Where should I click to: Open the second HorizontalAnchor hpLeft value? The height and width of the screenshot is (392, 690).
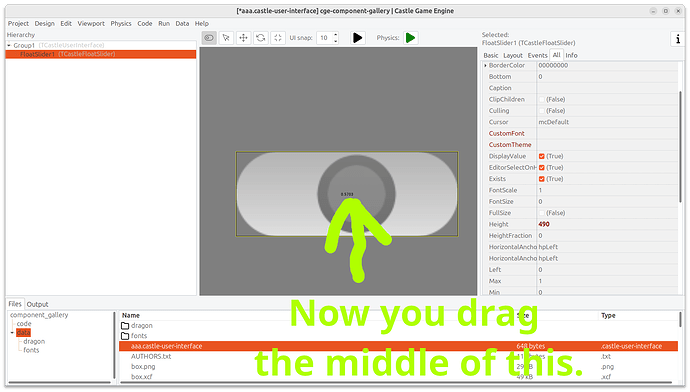607,259
